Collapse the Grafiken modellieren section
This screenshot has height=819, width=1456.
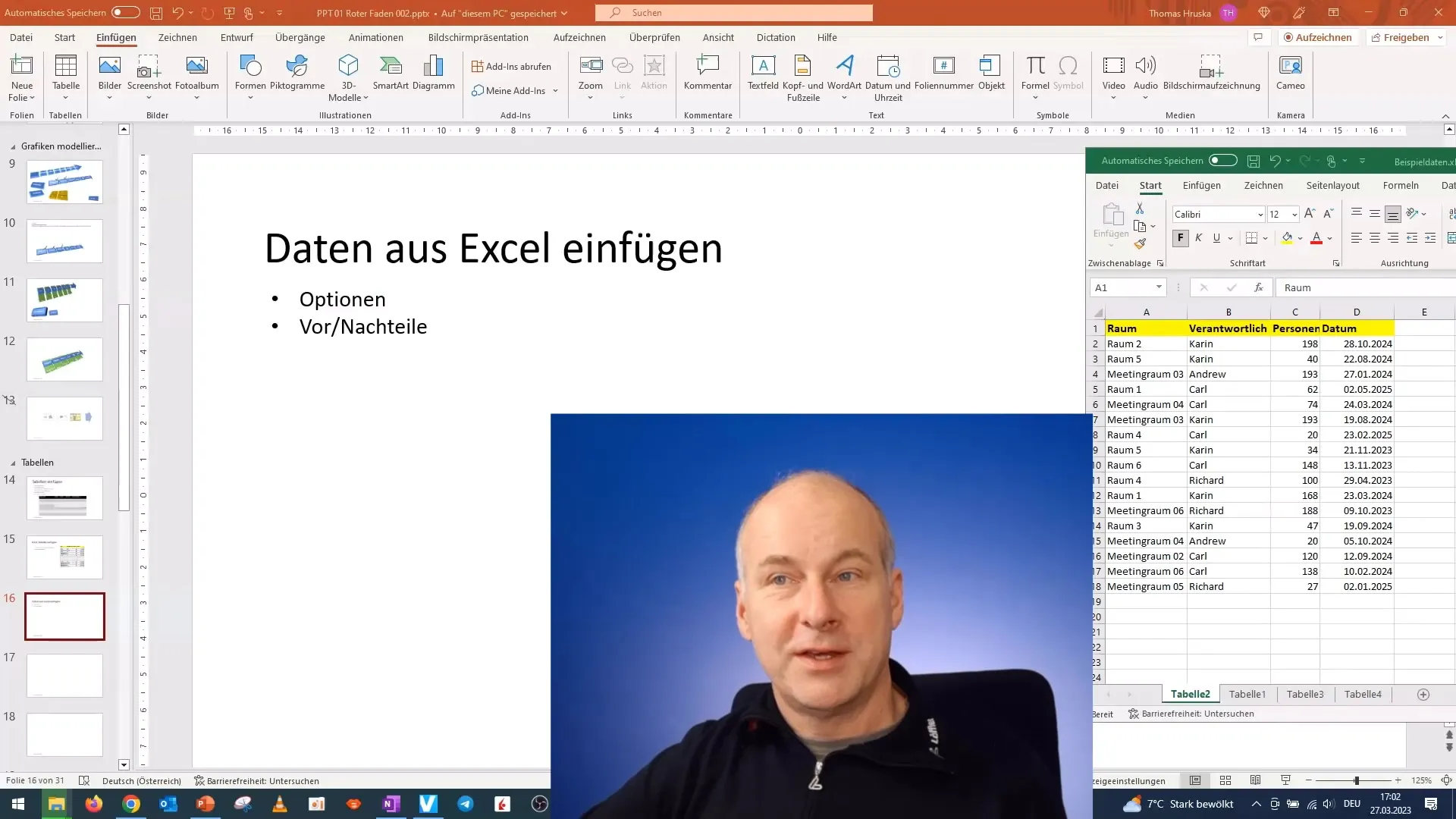tap(13, 146)
